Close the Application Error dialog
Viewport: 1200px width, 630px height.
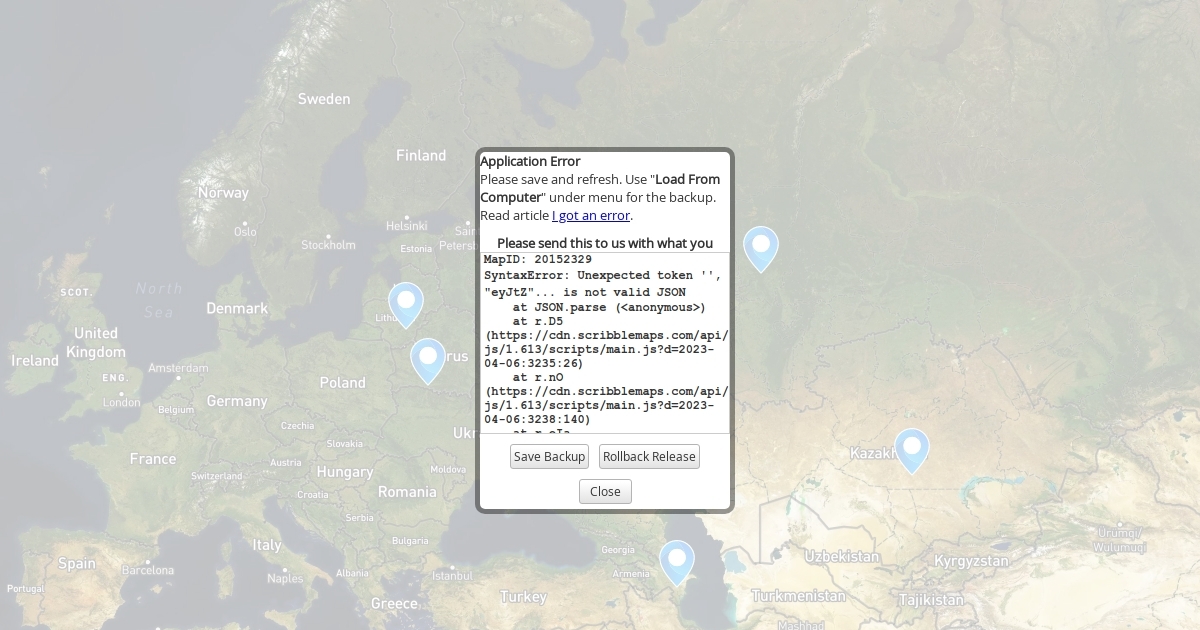pyautogui.click(x=605, y=492)
